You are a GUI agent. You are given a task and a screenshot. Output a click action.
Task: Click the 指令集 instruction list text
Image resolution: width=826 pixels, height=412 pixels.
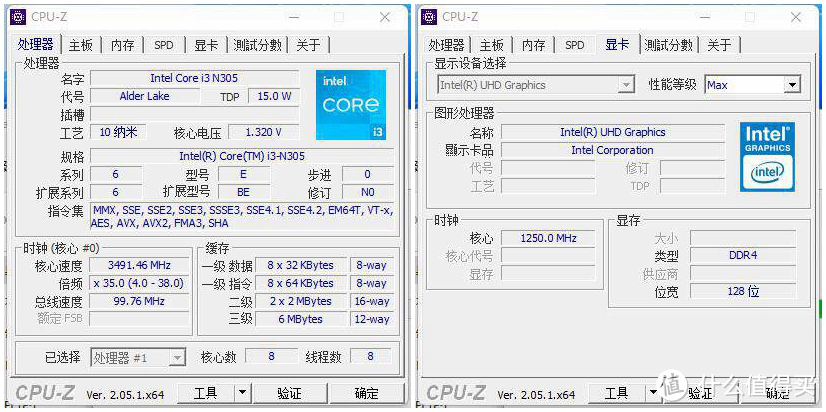[242, 217]
